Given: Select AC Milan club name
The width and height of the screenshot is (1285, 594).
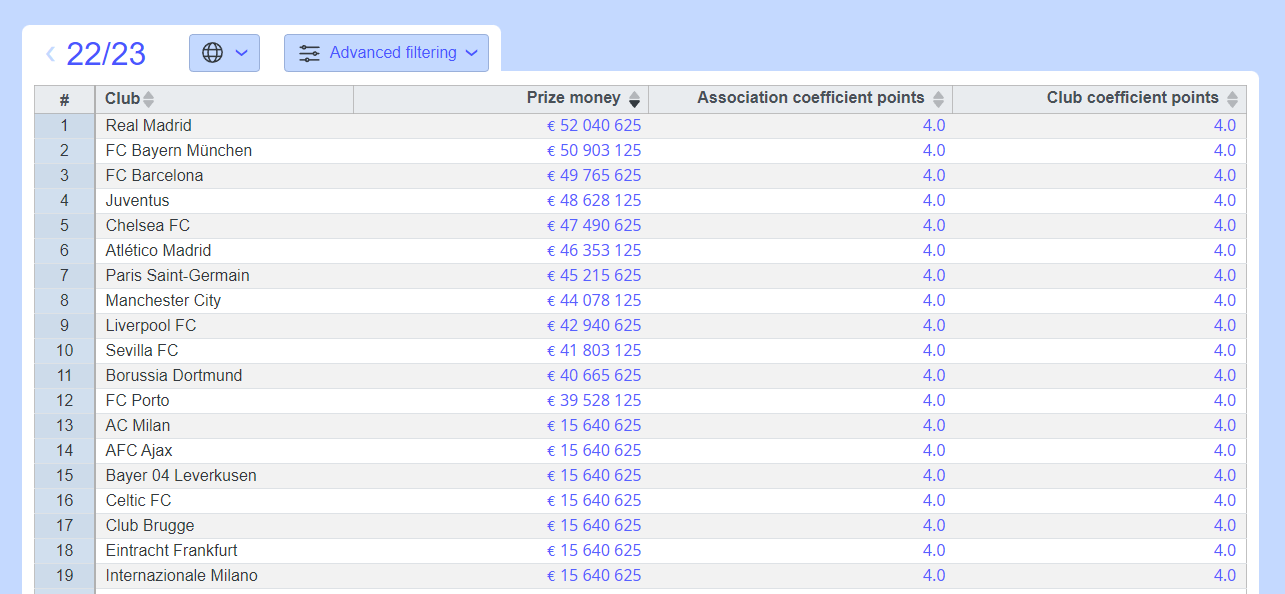Looking at the screenshot, I should 138,426.
